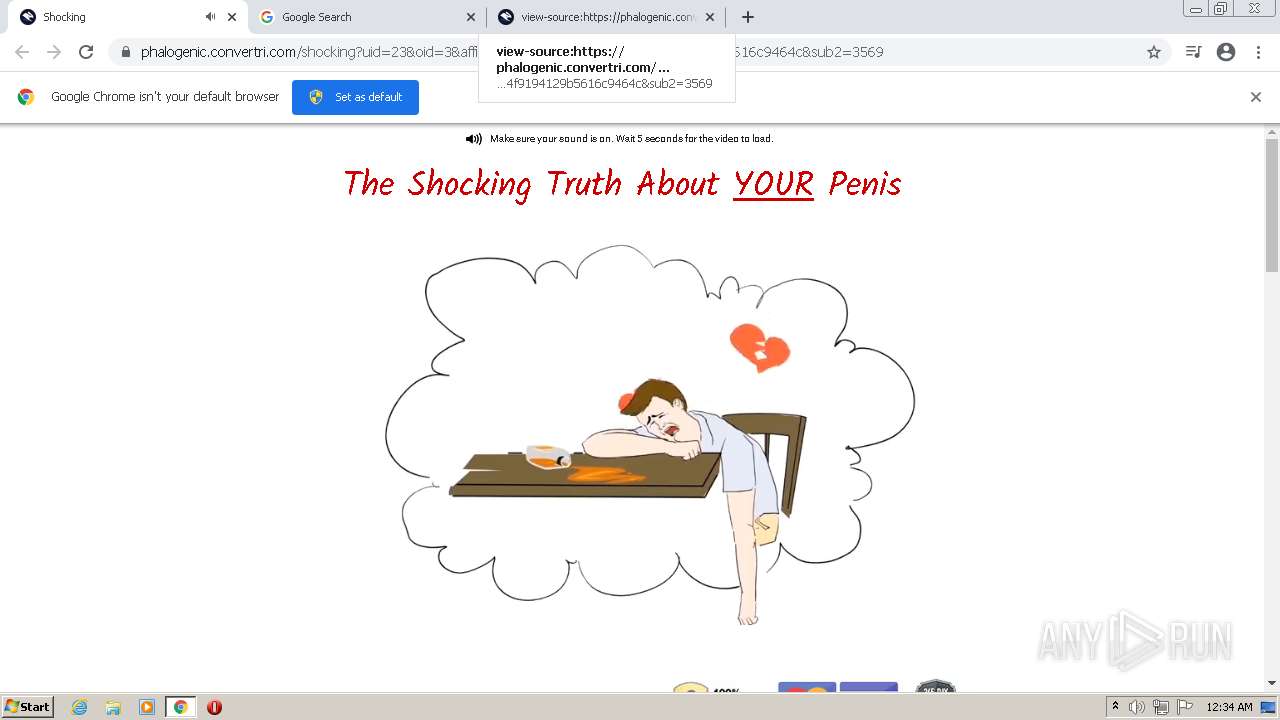Screen dimensions: 1280x720
Task: Click the taskbar clock showing 12:34 AM
Action: point(1229,707)
